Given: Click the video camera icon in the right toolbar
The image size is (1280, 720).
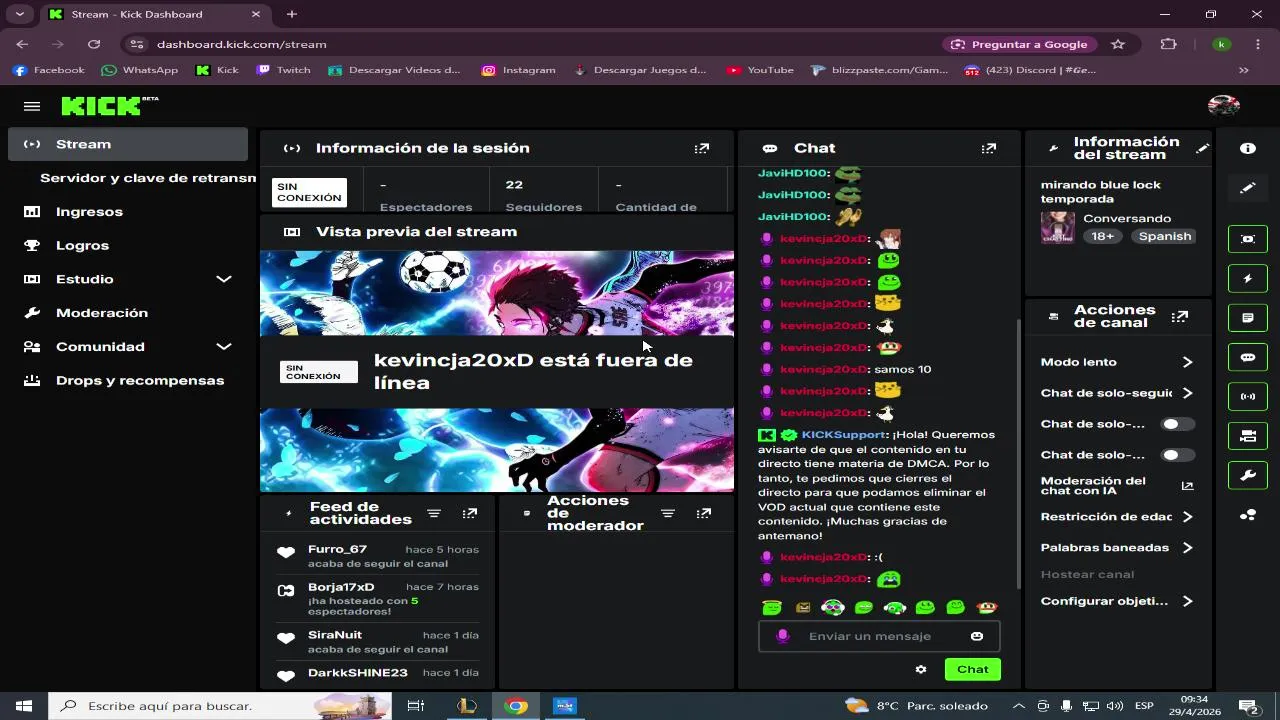Looking at the screenshot, I should tap(1248, 436).
